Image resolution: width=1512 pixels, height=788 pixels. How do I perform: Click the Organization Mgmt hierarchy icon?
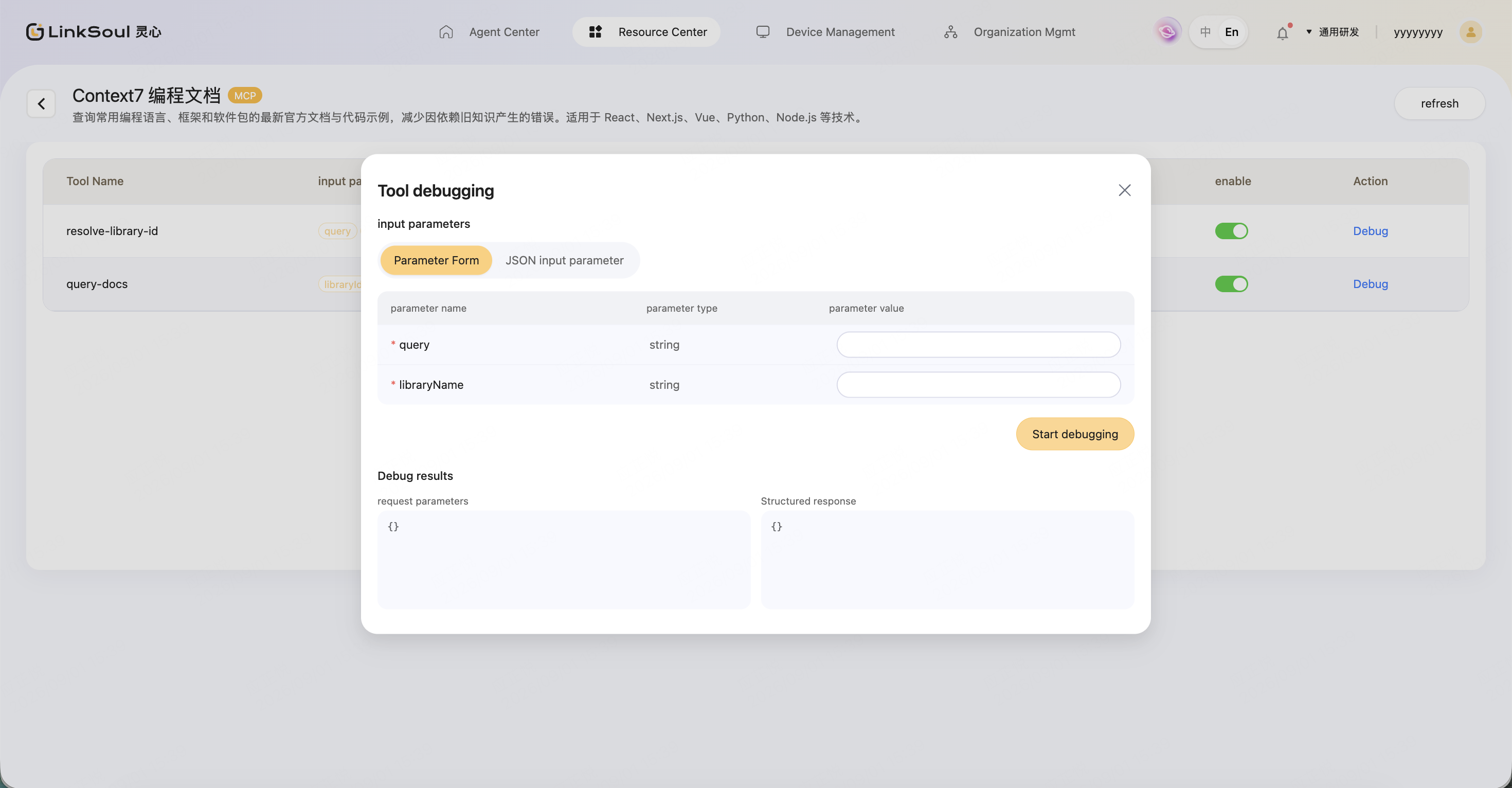click(x=951, y=32)
